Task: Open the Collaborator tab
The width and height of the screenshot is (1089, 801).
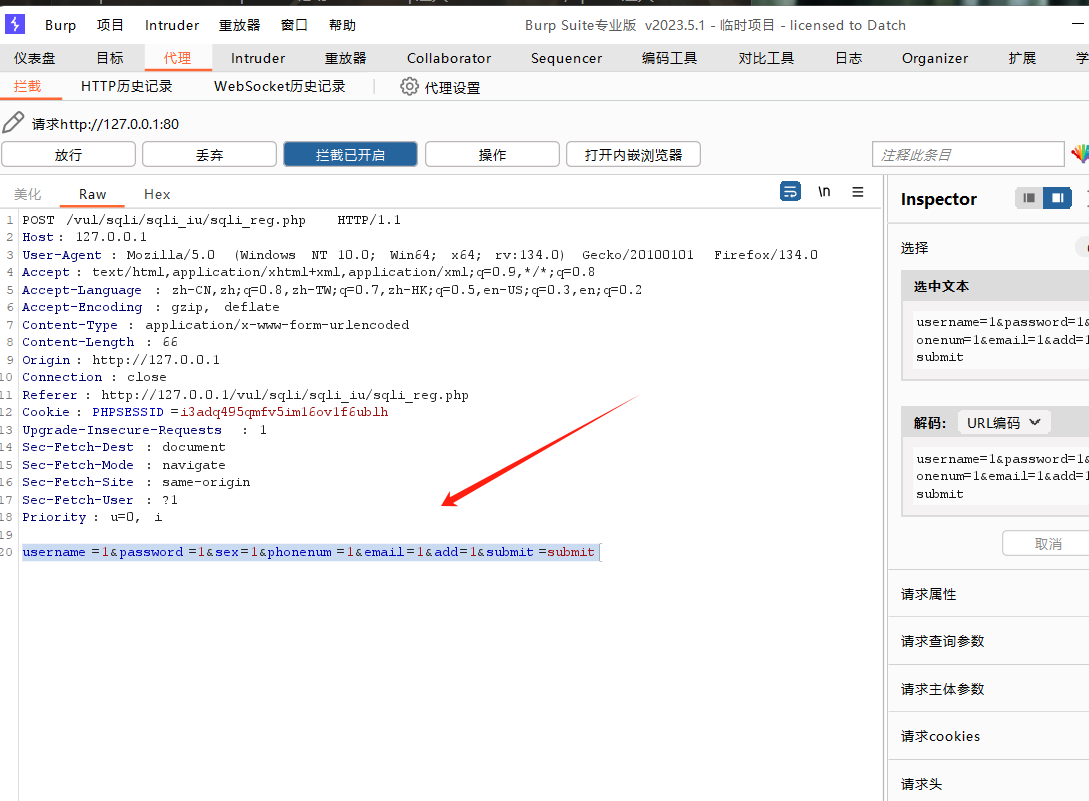Action: click(449, 58)
